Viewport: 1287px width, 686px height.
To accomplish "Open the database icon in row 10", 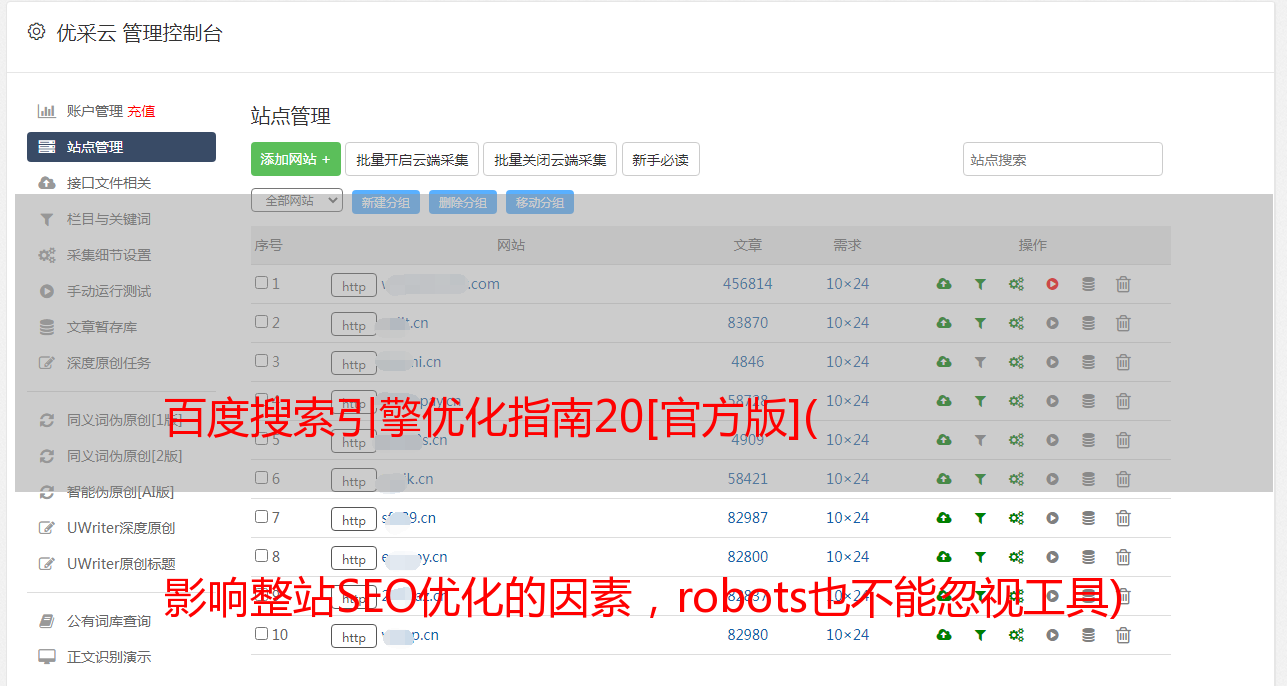I will point(1088,635).
